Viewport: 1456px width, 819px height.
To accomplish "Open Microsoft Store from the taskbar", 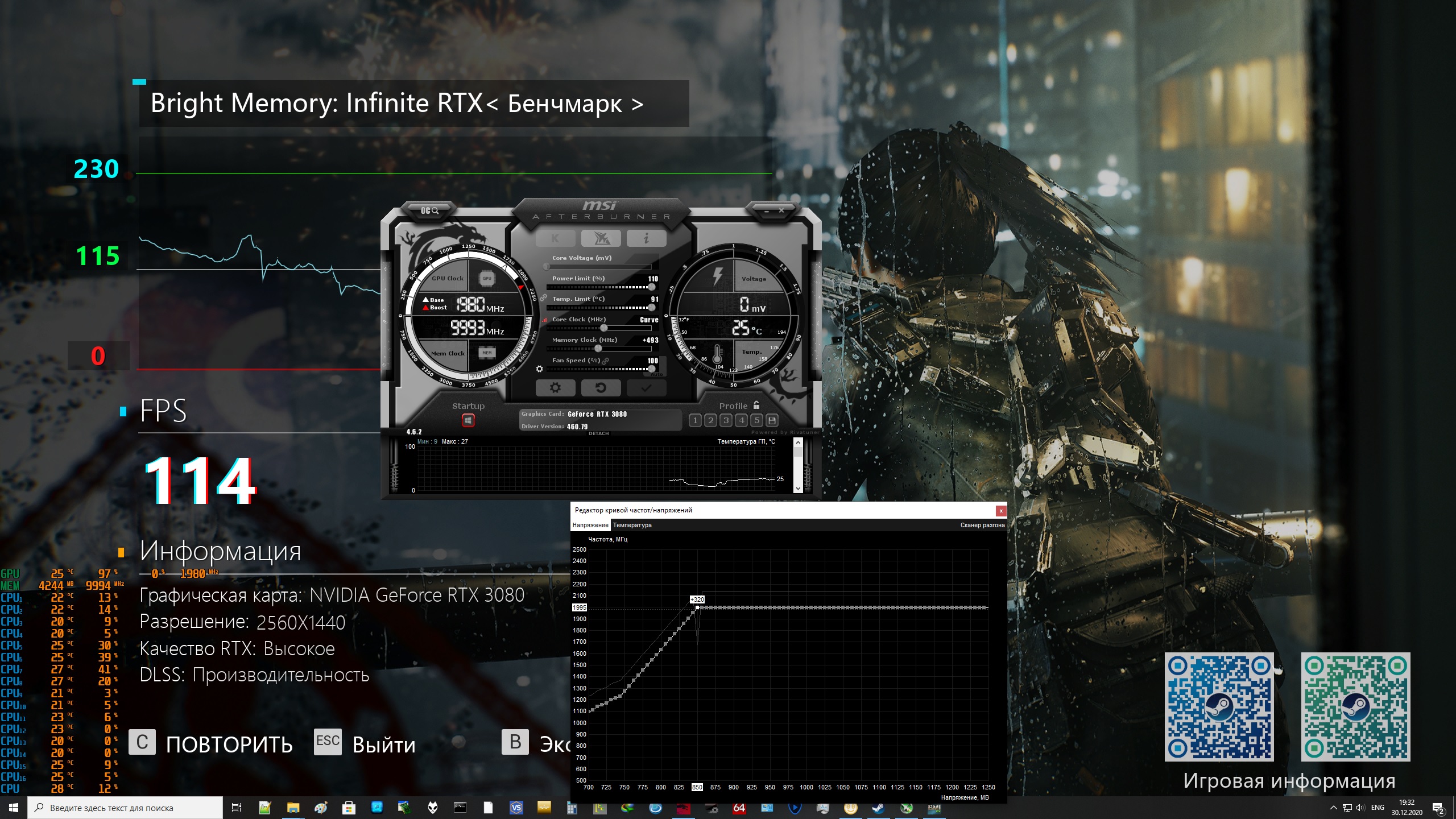I will point(349,808).
